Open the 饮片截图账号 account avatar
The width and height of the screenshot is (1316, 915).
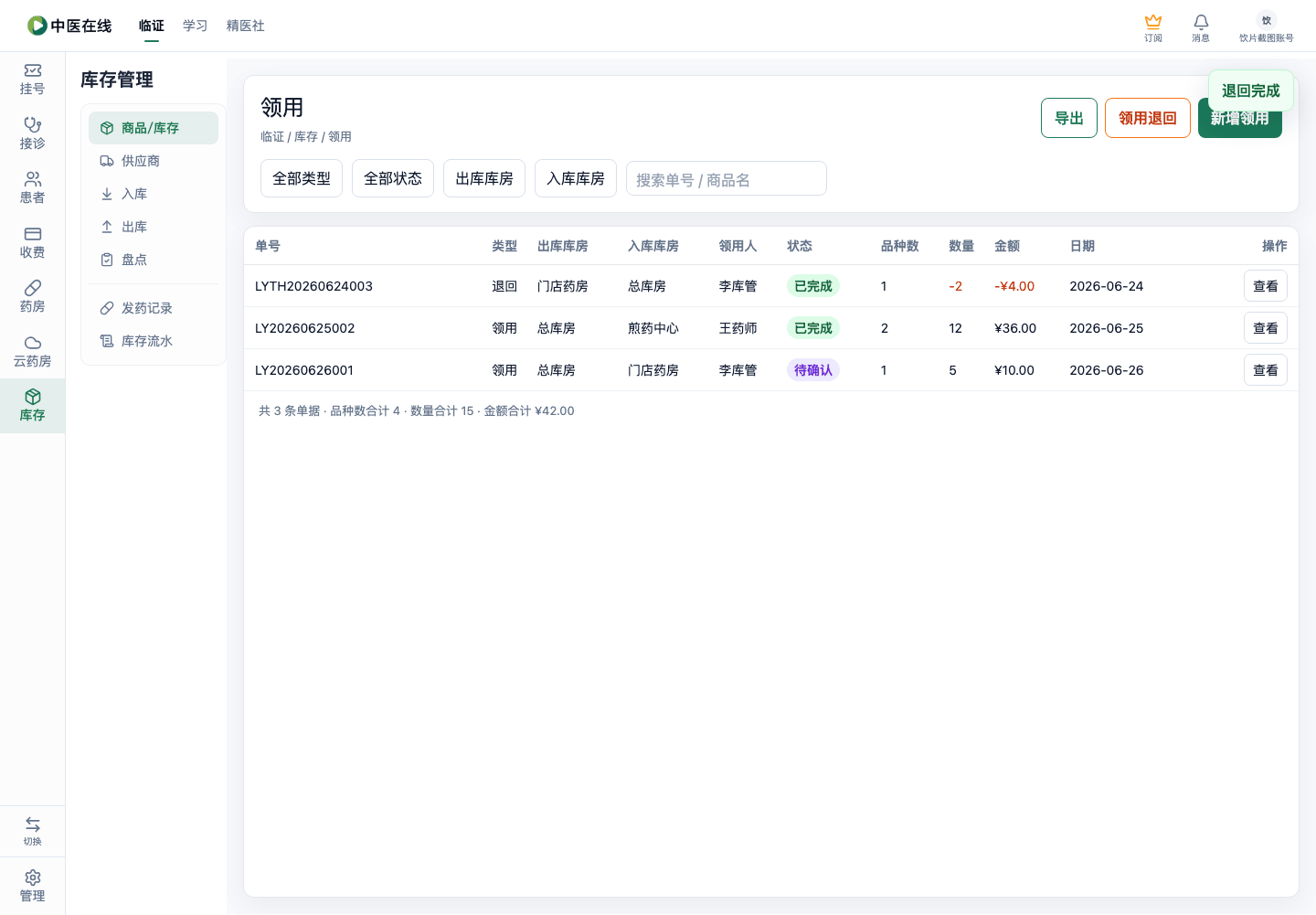1267,20
